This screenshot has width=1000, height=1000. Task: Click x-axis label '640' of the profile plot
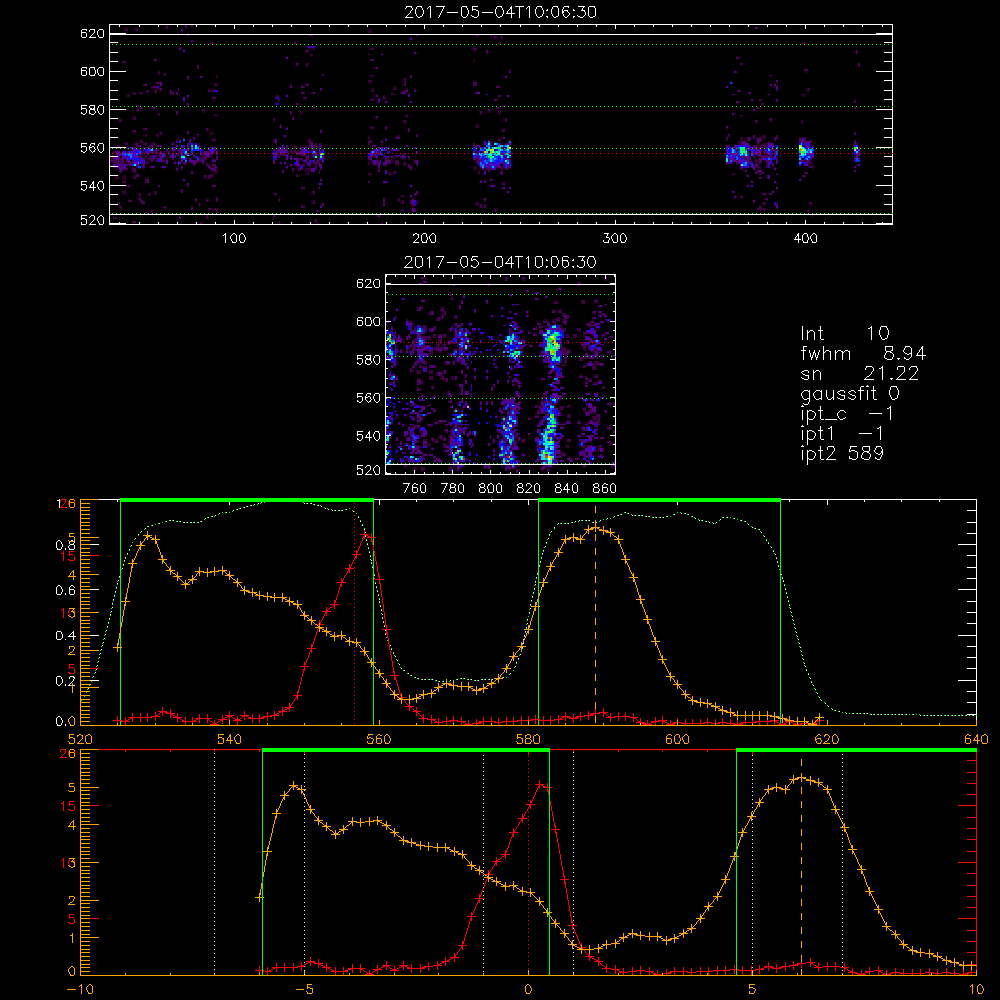pyautogui.click(x=976, y=739)
